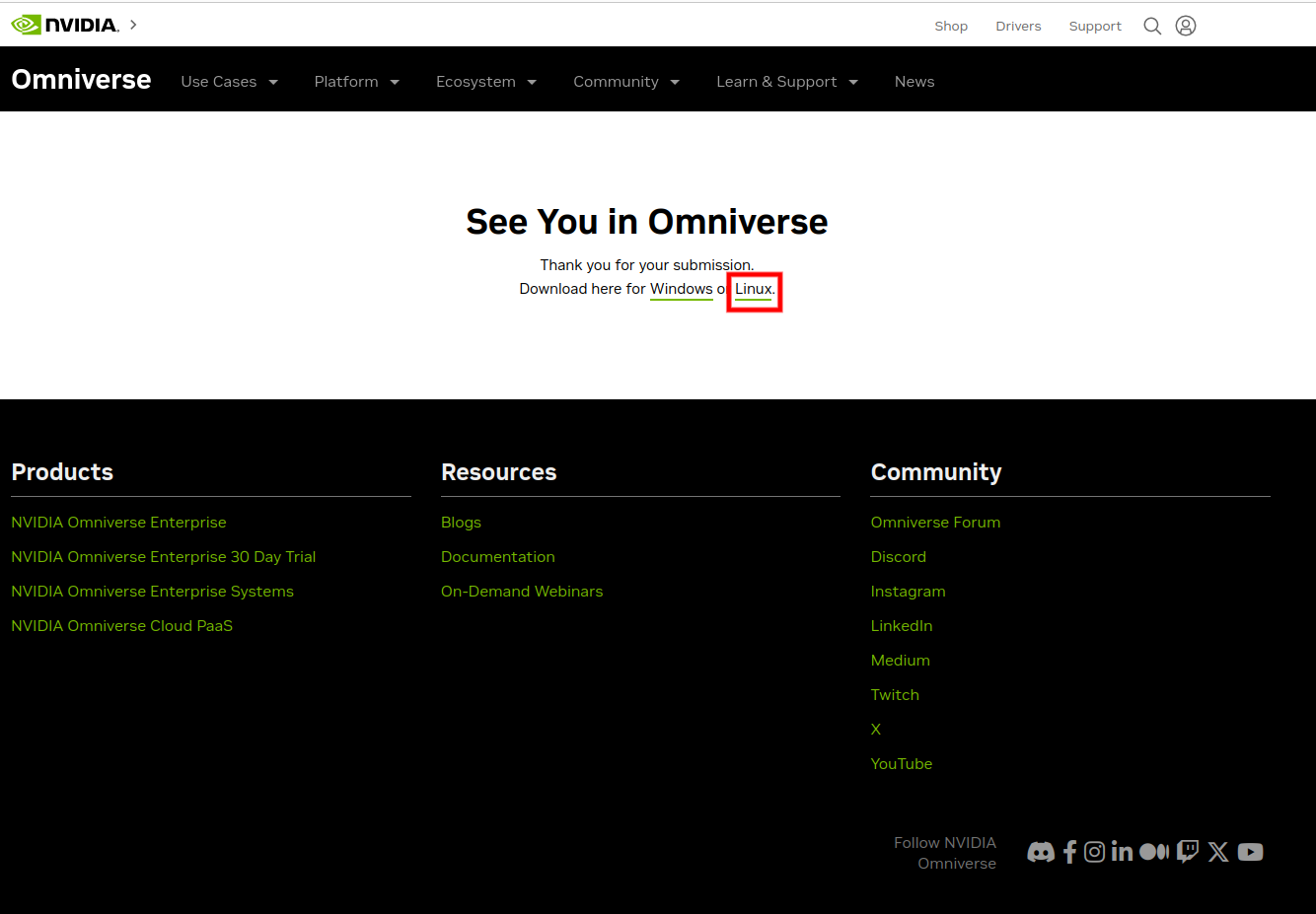Click the chevron beside the NVIDIA logo
Screen dimensions: 1316x914
click(133, 25)
